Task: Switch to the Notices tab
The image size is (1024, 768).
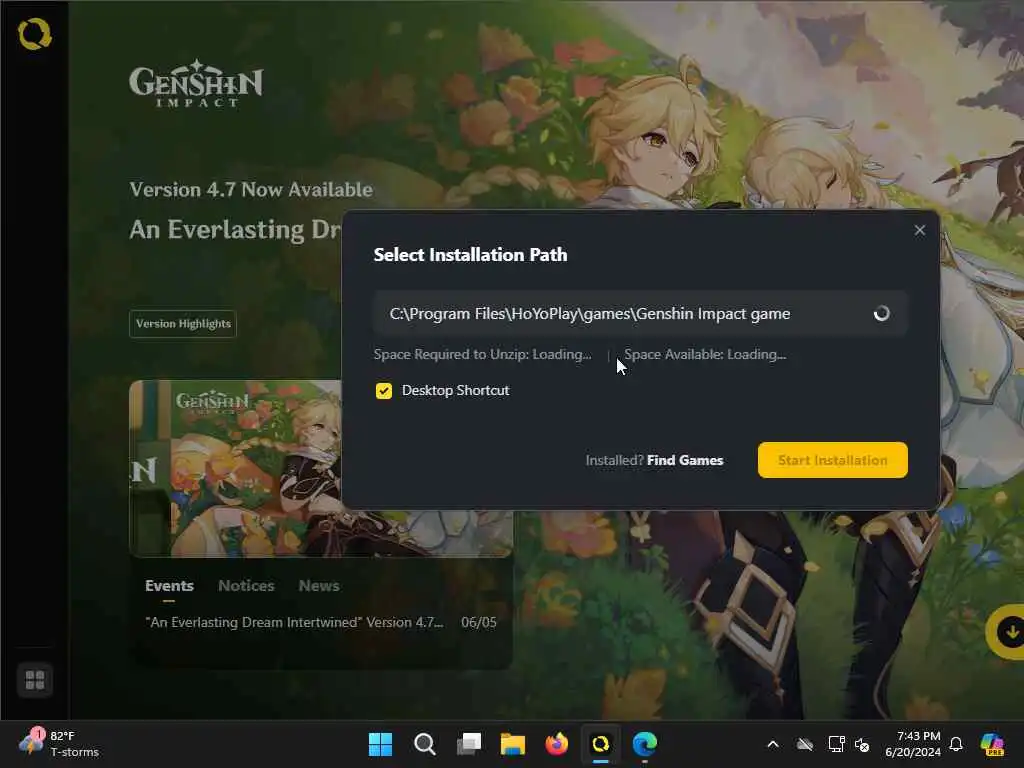Action: [246, 586]
